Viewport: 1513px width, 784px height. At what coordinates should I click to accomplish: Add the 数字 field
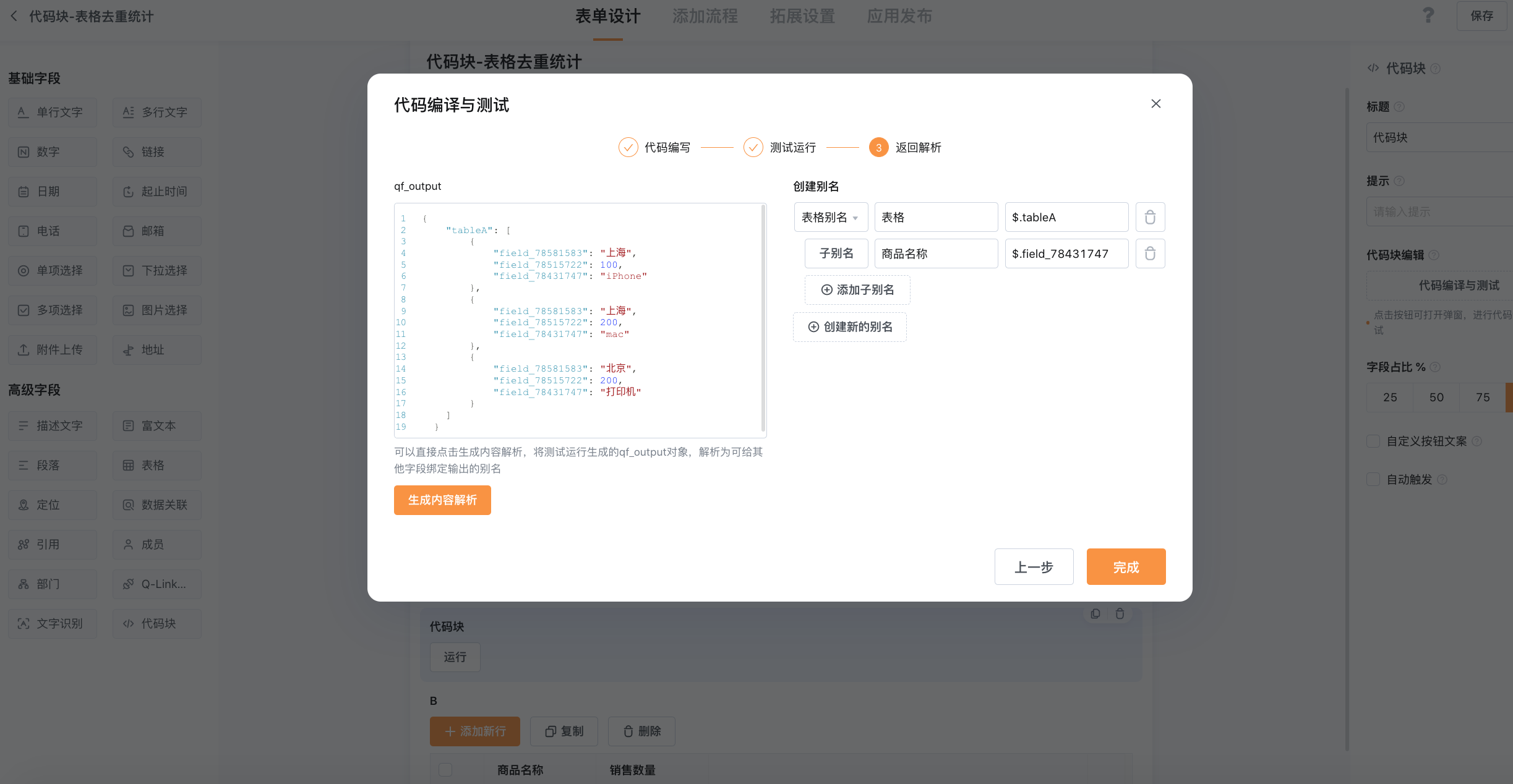point(53,151)
